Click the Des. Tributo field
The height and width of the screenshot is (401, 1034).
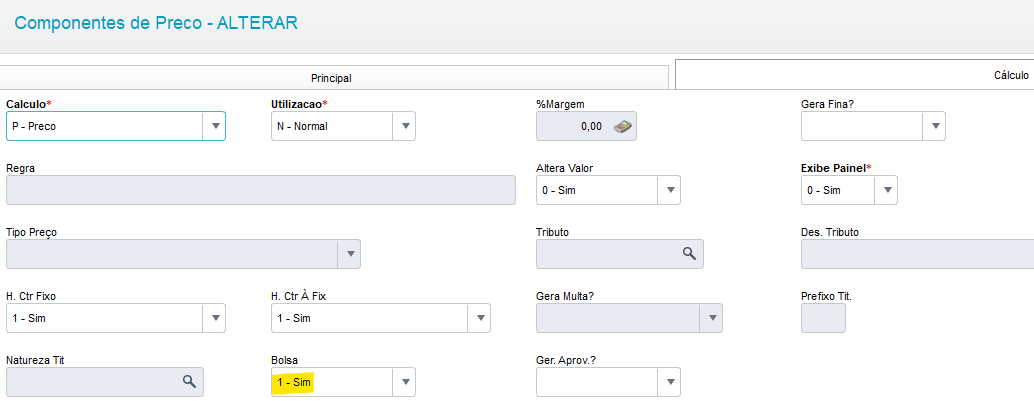[x=917, y=254]
